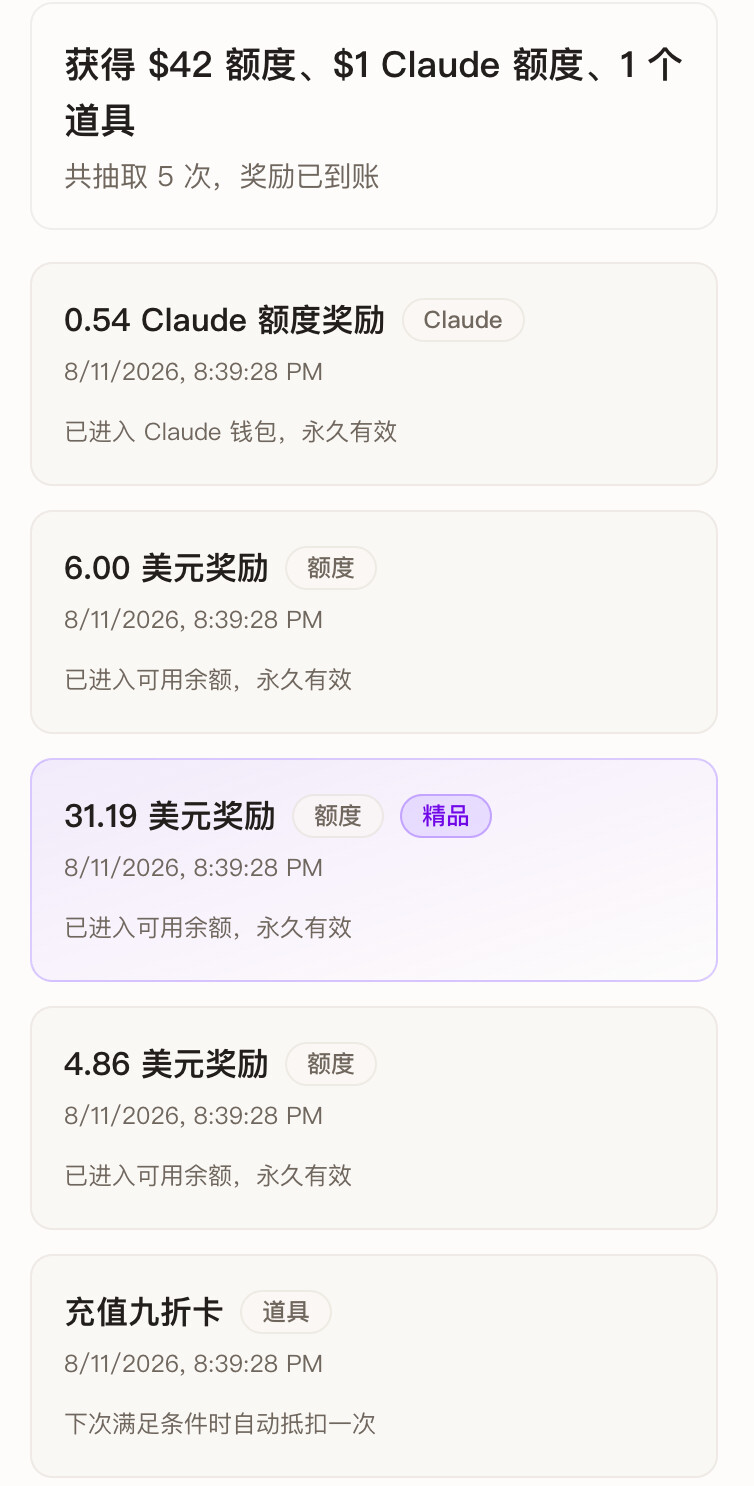Select the 充值九折卡 title
Viewport: 754px width, 1486px height.
tap(144, 1312)
